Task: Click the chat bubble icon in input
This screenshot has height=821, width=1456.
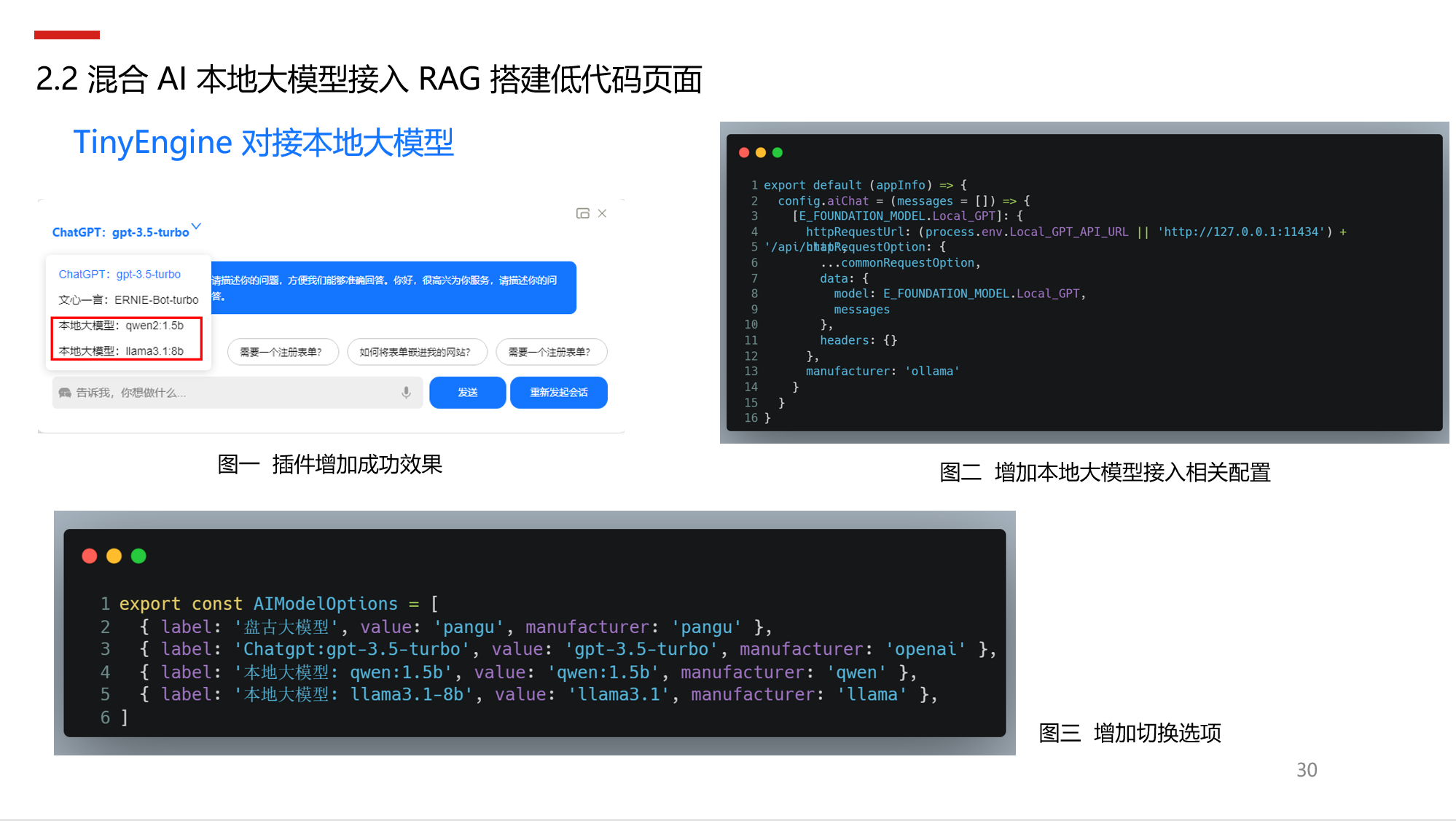Action: coord(65,393)
